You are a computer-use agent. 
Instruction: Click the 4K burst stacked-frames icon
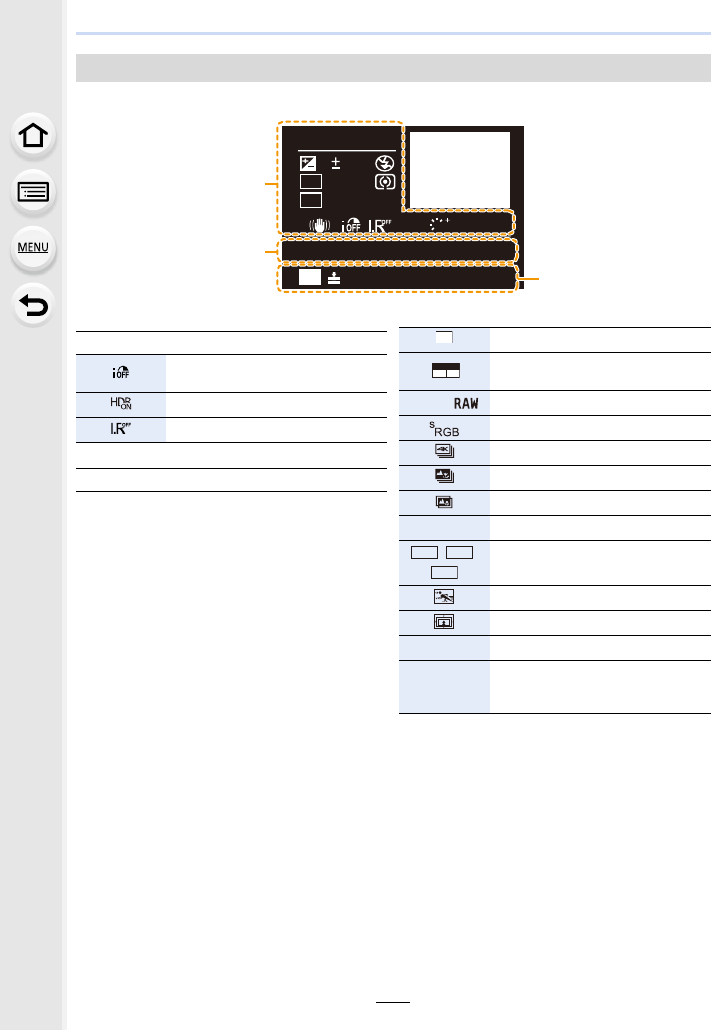(x=445, y=451)
